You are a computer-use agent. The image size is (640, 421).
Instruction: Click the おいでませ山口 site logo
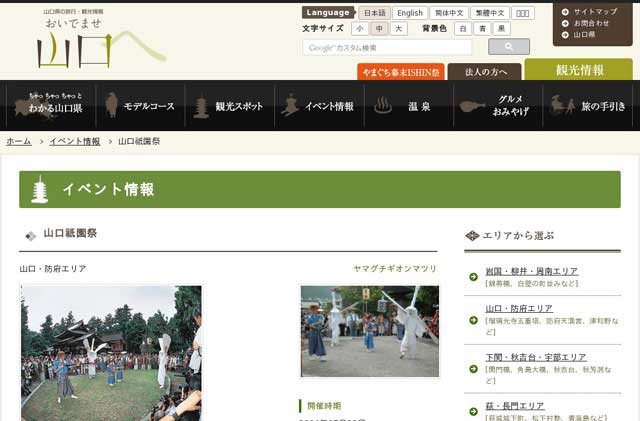(101, 38)
